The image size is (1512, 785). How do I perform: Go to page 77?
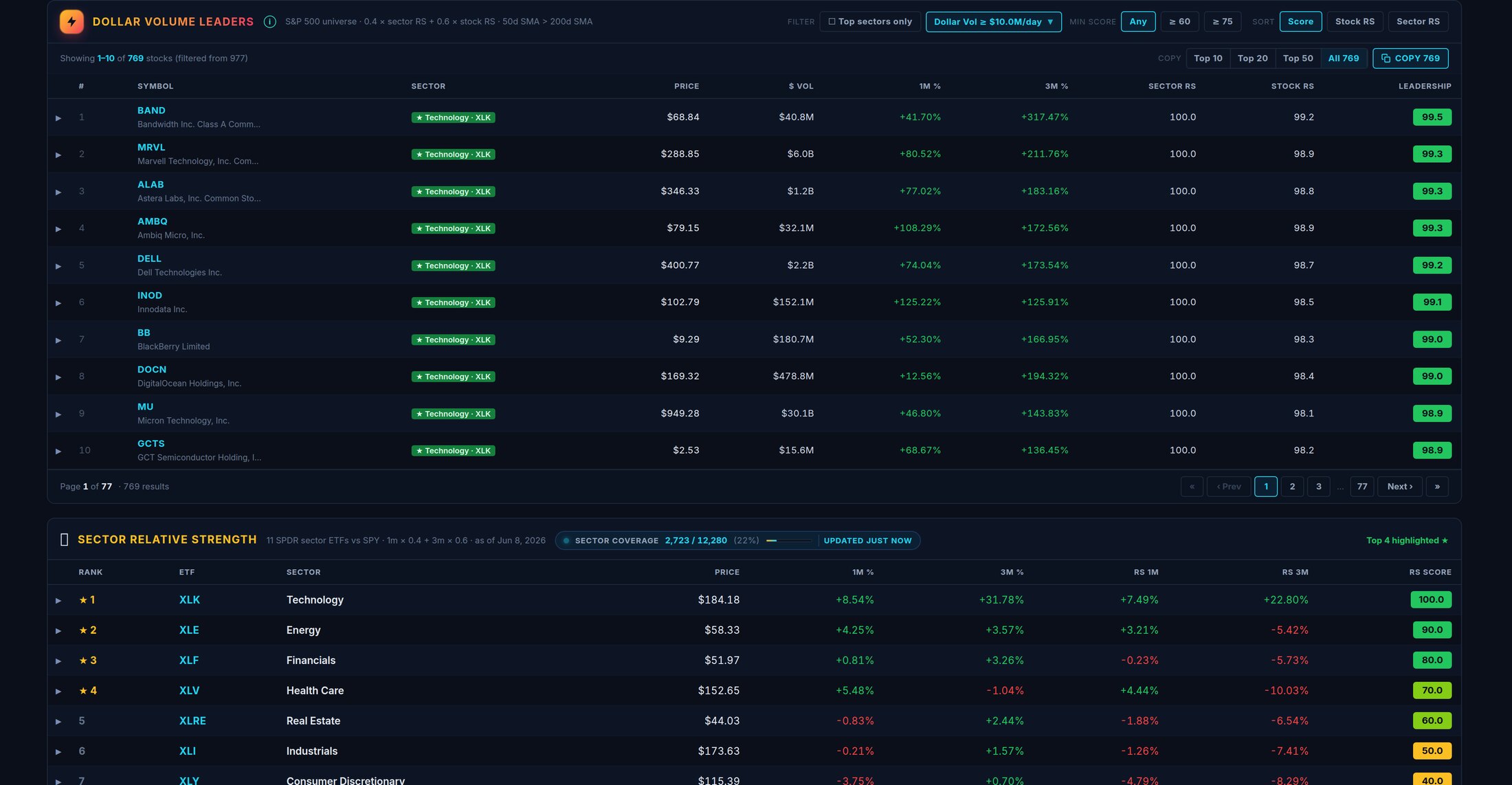1362,487
